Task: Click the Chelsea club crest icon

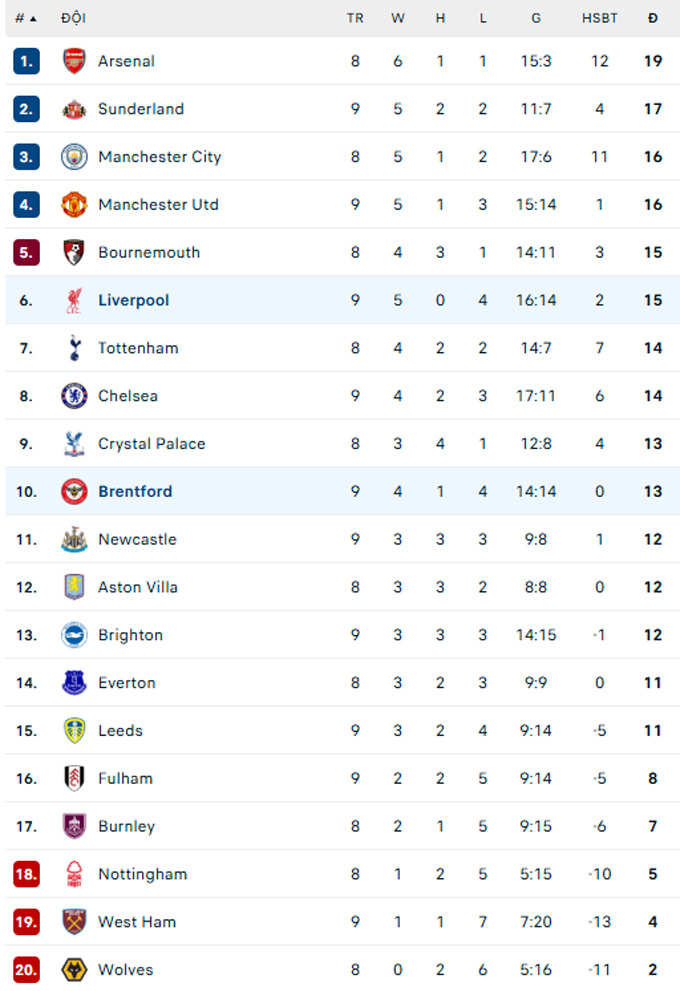Action: tap(74, 396)
